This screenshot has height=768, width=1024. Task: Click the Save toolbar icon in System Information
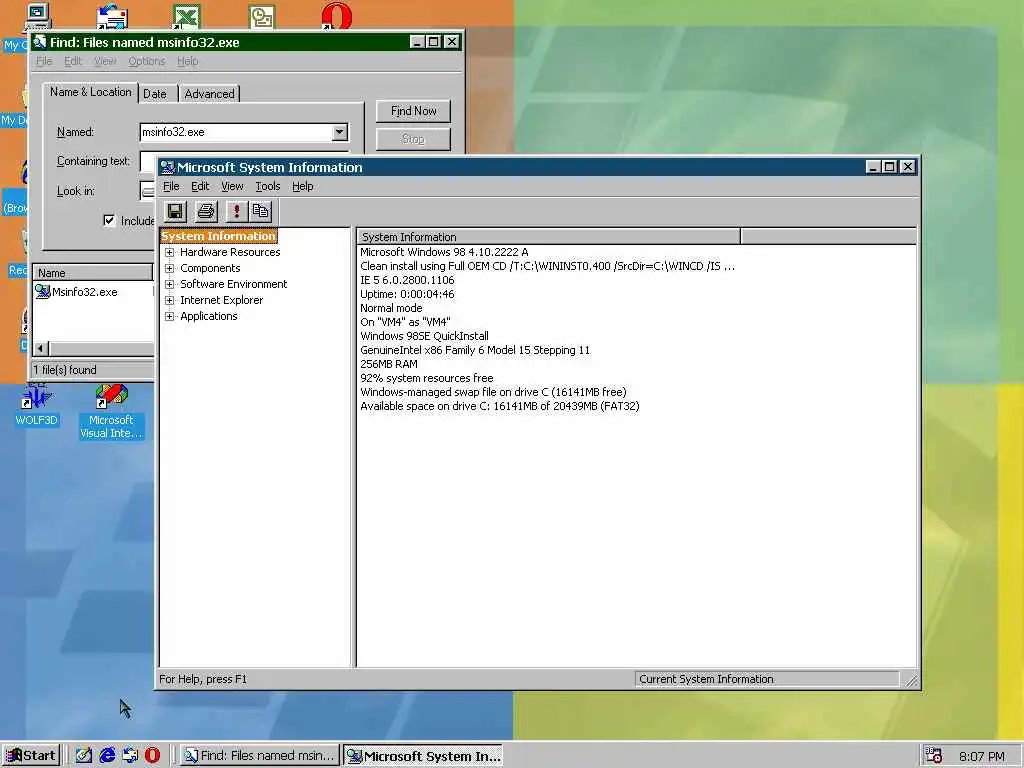[175, 211]
